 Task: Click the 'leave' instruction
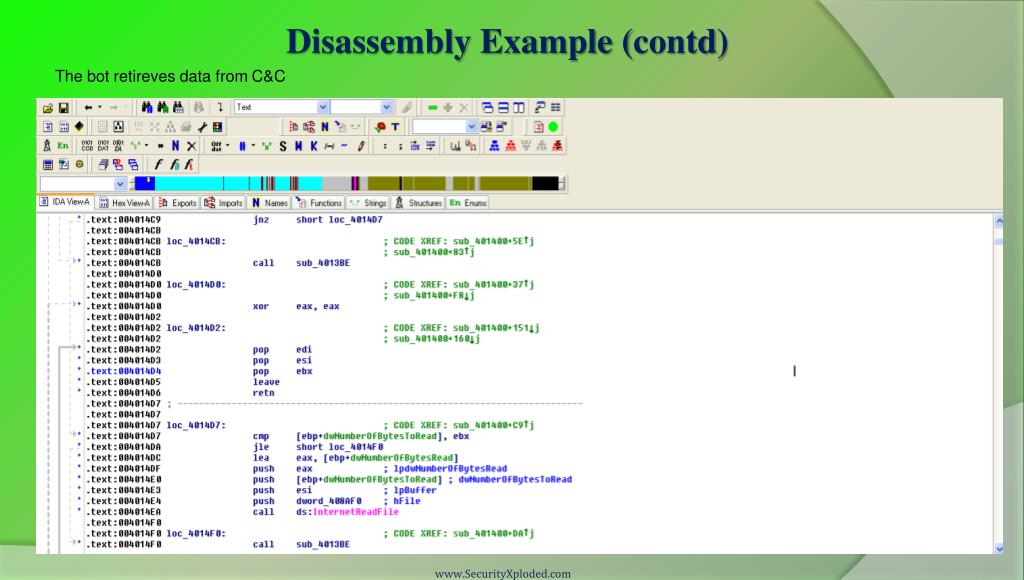(266, 382)
